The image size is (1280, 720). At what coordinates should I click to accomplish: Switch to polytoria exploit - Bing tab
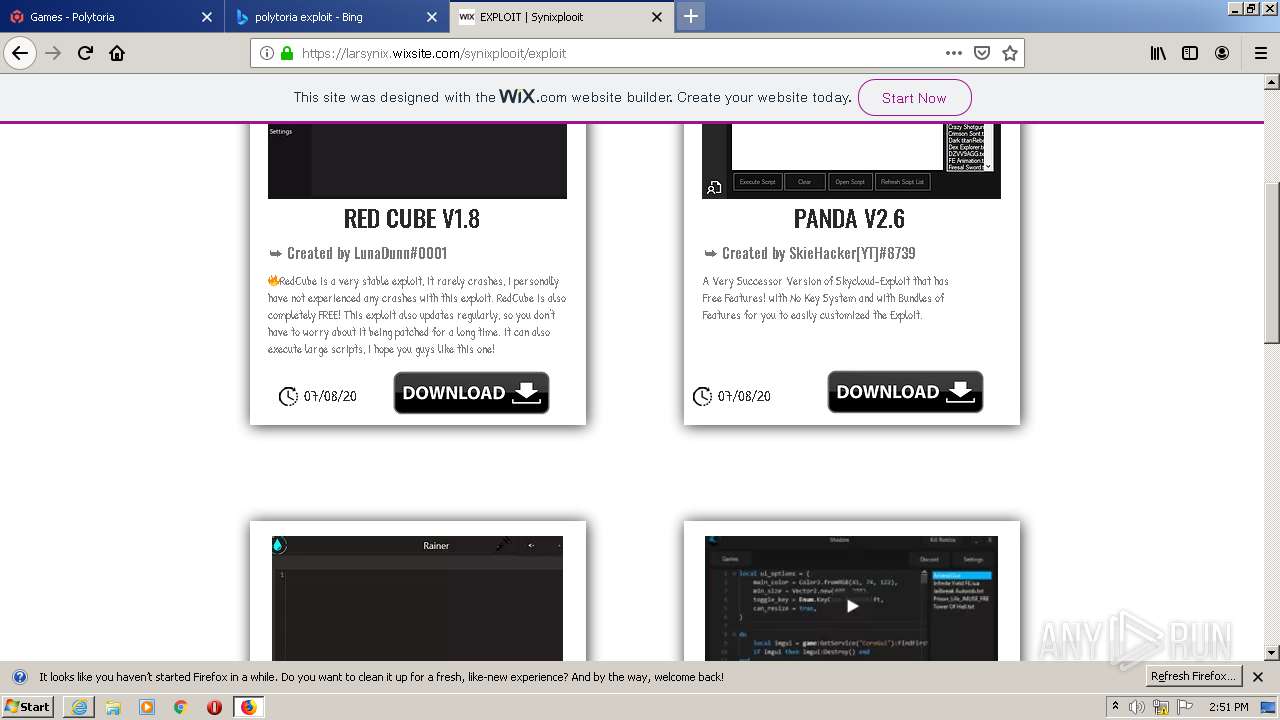coord(337,17)
